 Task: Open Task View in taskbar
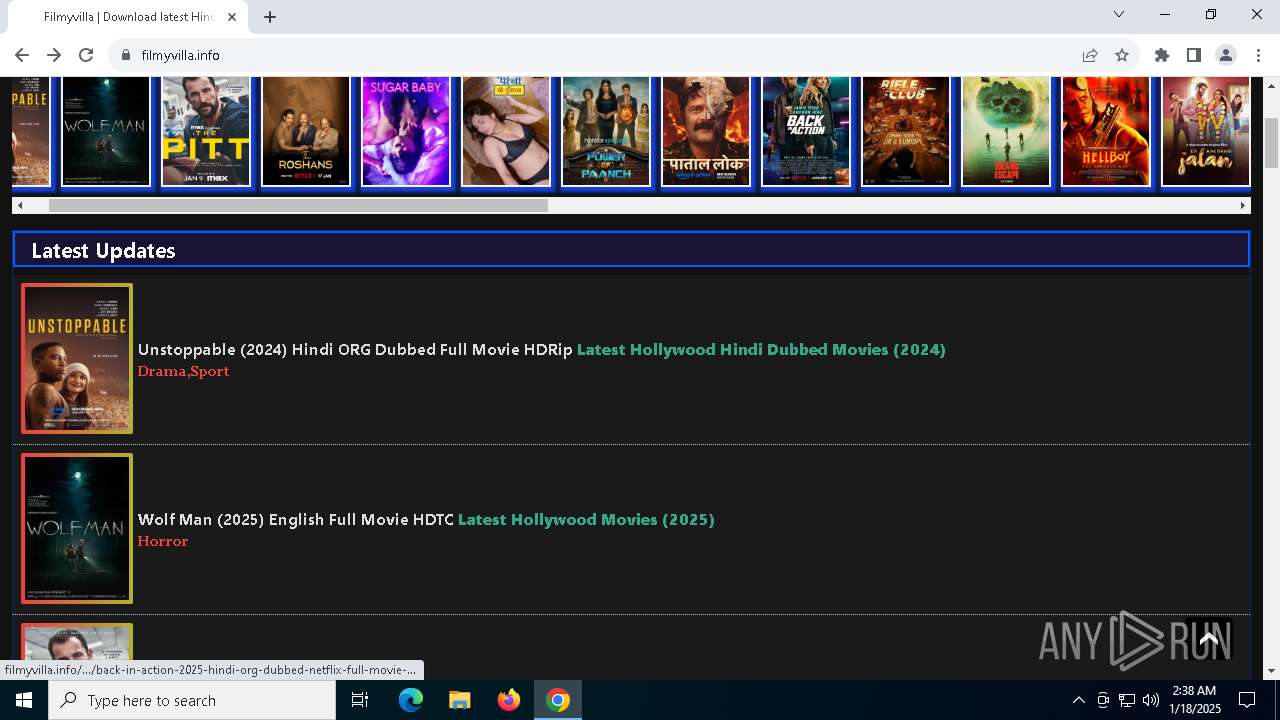coord(360,700)
